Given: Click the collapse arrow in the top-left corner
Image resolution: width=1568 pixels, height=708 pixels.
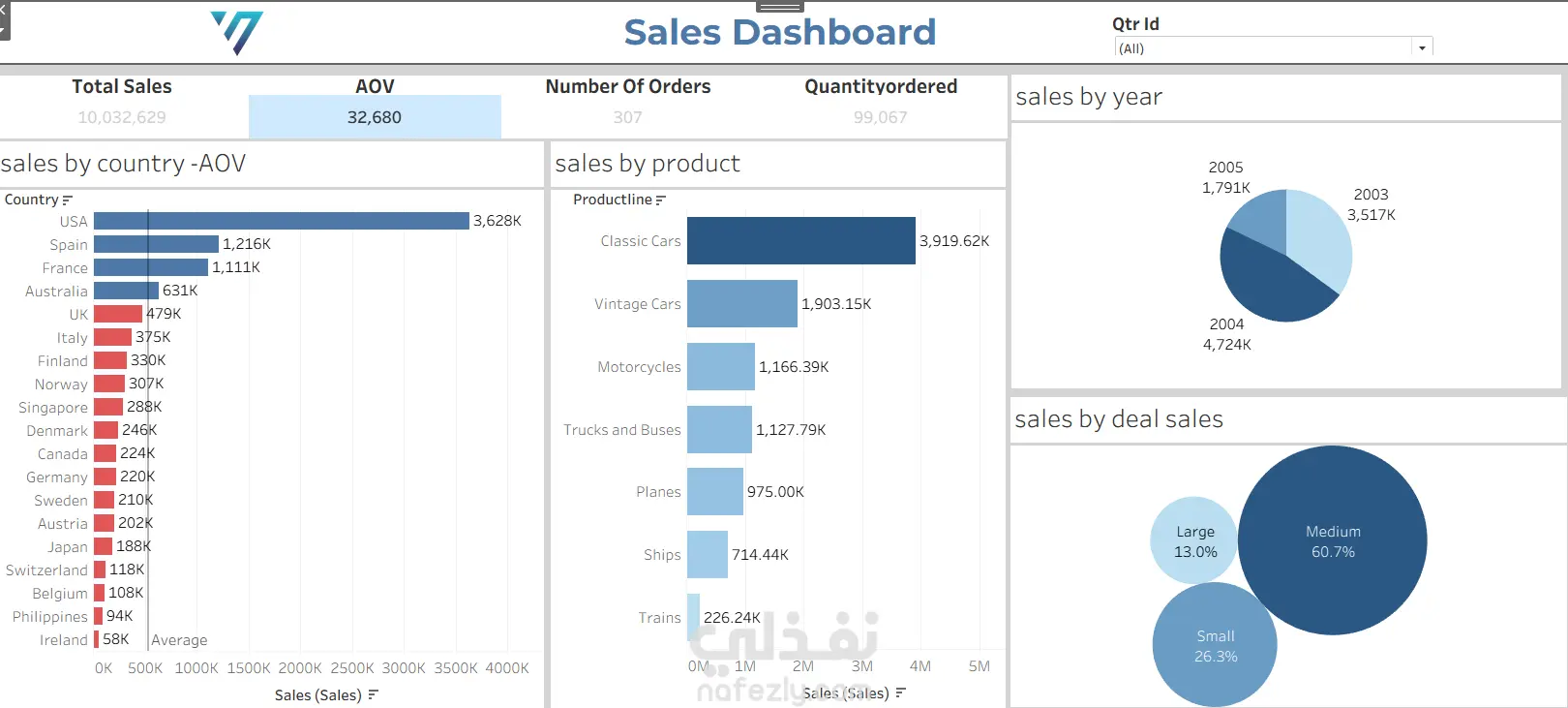Looking at the screenshot, I should click(x=3, y=10).
